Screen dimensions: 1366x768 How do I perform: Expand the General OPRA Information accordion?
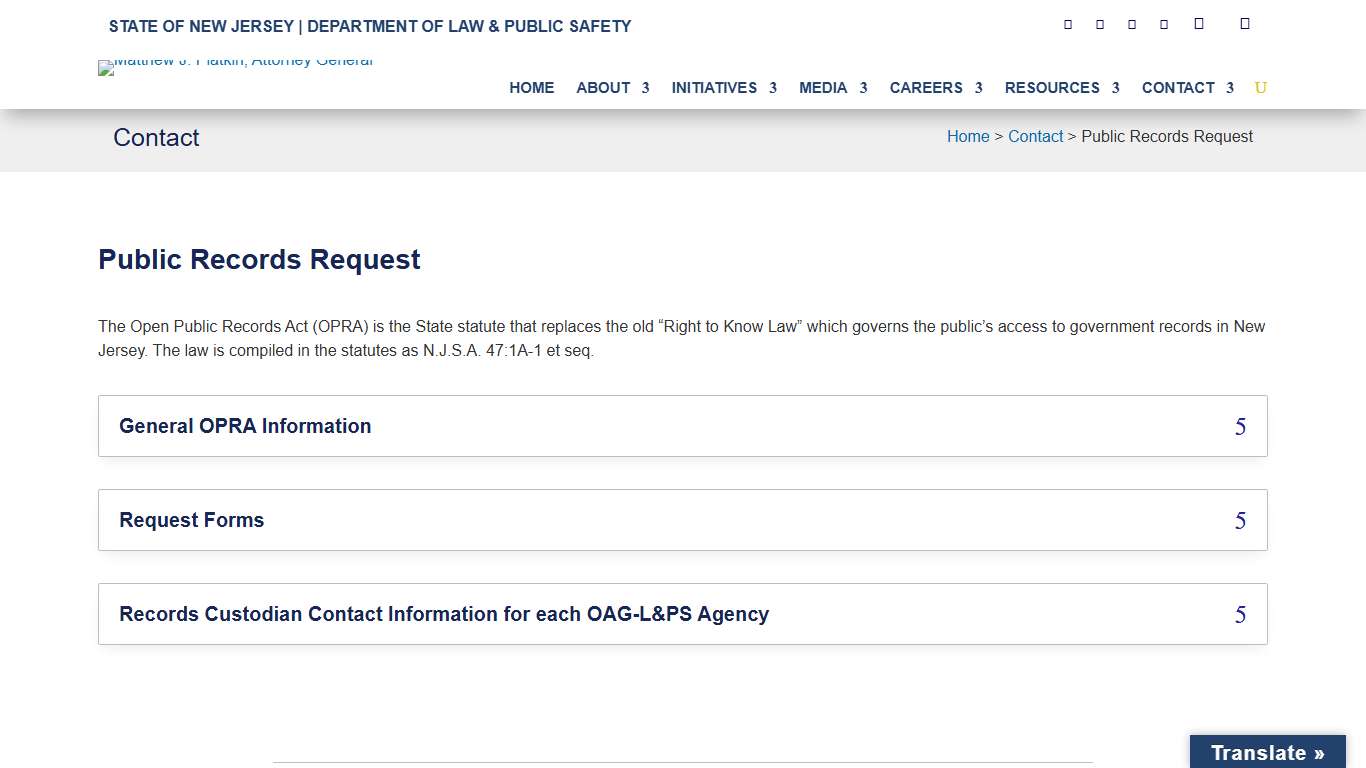point(683,426)
